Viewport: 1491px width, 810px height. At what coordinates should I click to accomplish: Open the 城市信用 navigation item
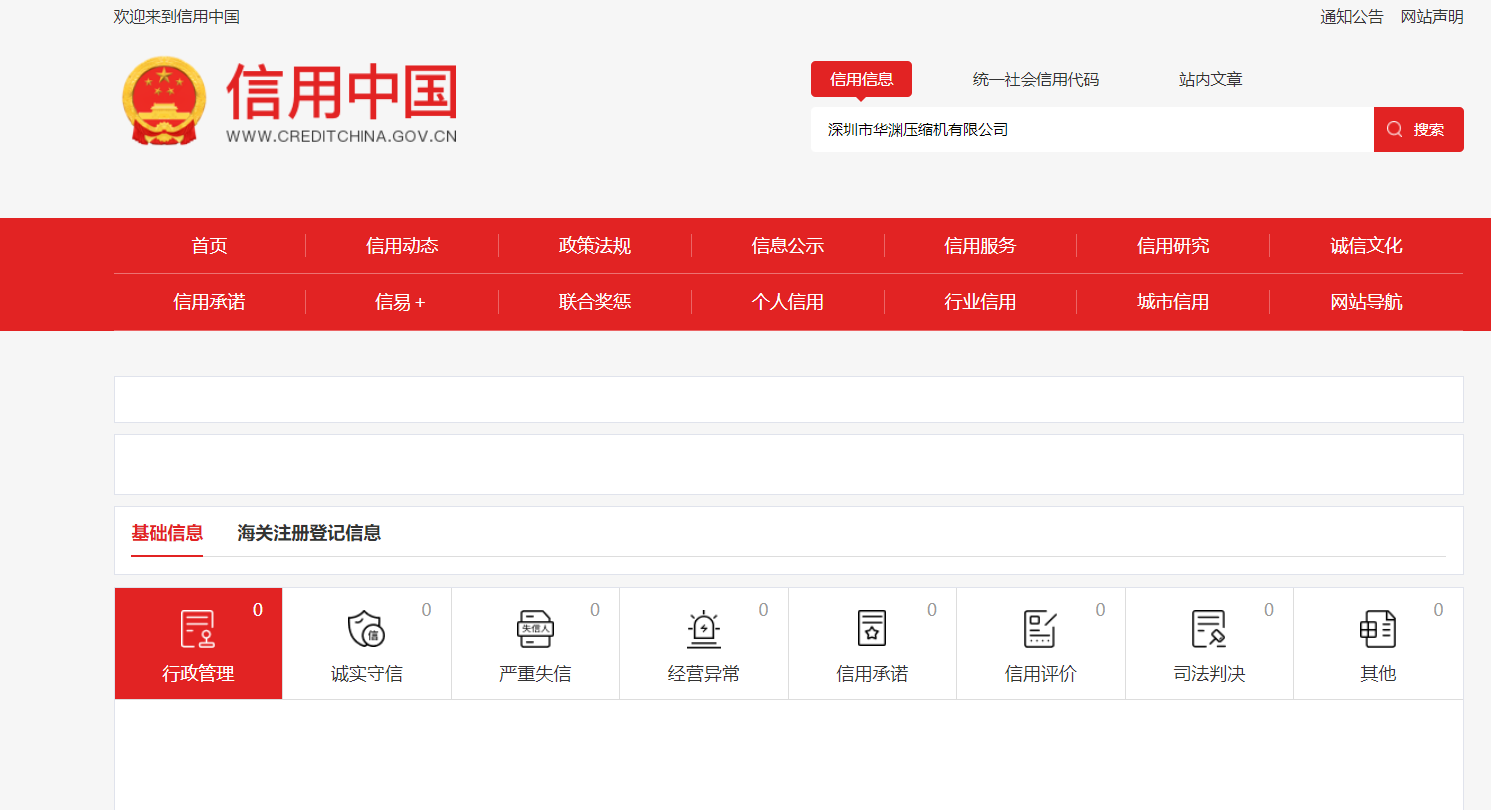(1173, 302)
